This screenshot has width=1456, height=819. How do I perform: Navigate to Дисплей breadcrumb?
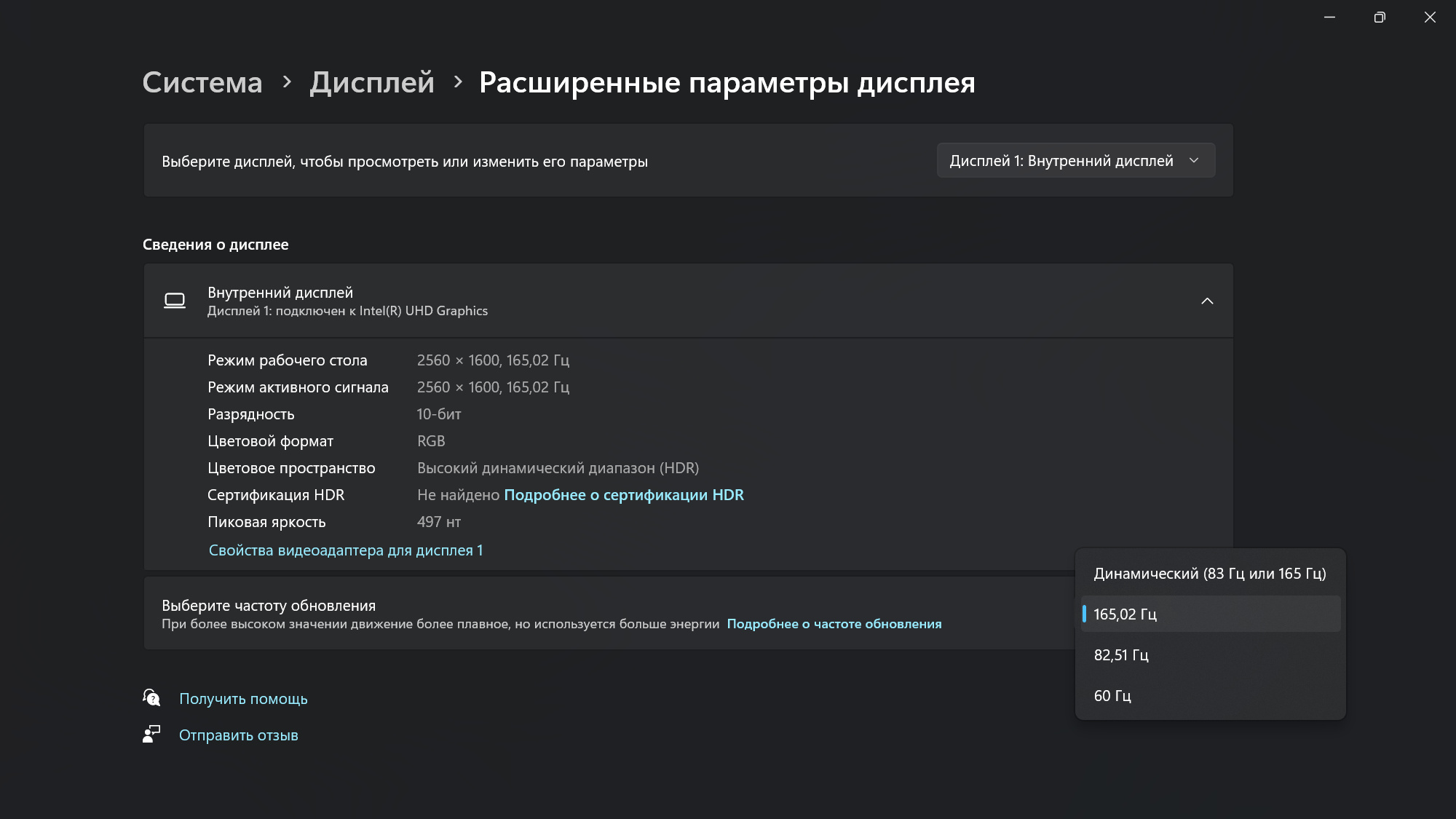click(x=372, y=82)
